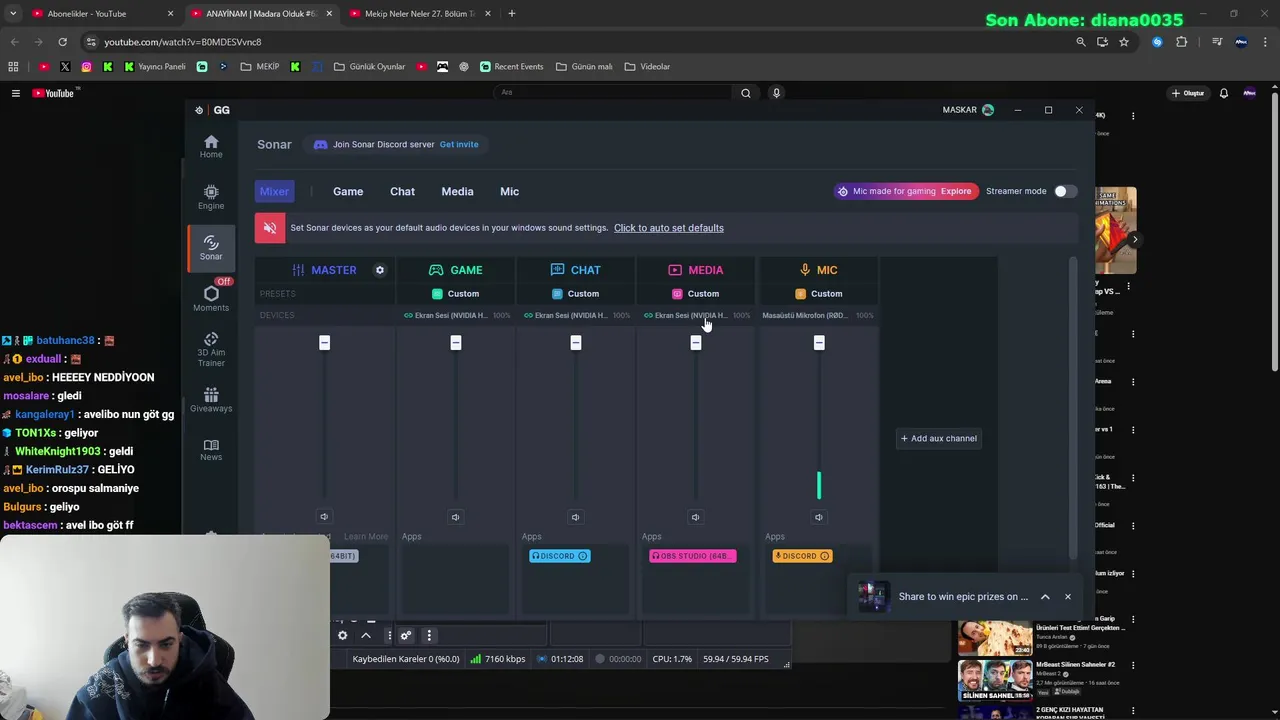This screenshot has height=720, width=1280.
Task: Bookmark this page with star icon
Action: 1124,42
